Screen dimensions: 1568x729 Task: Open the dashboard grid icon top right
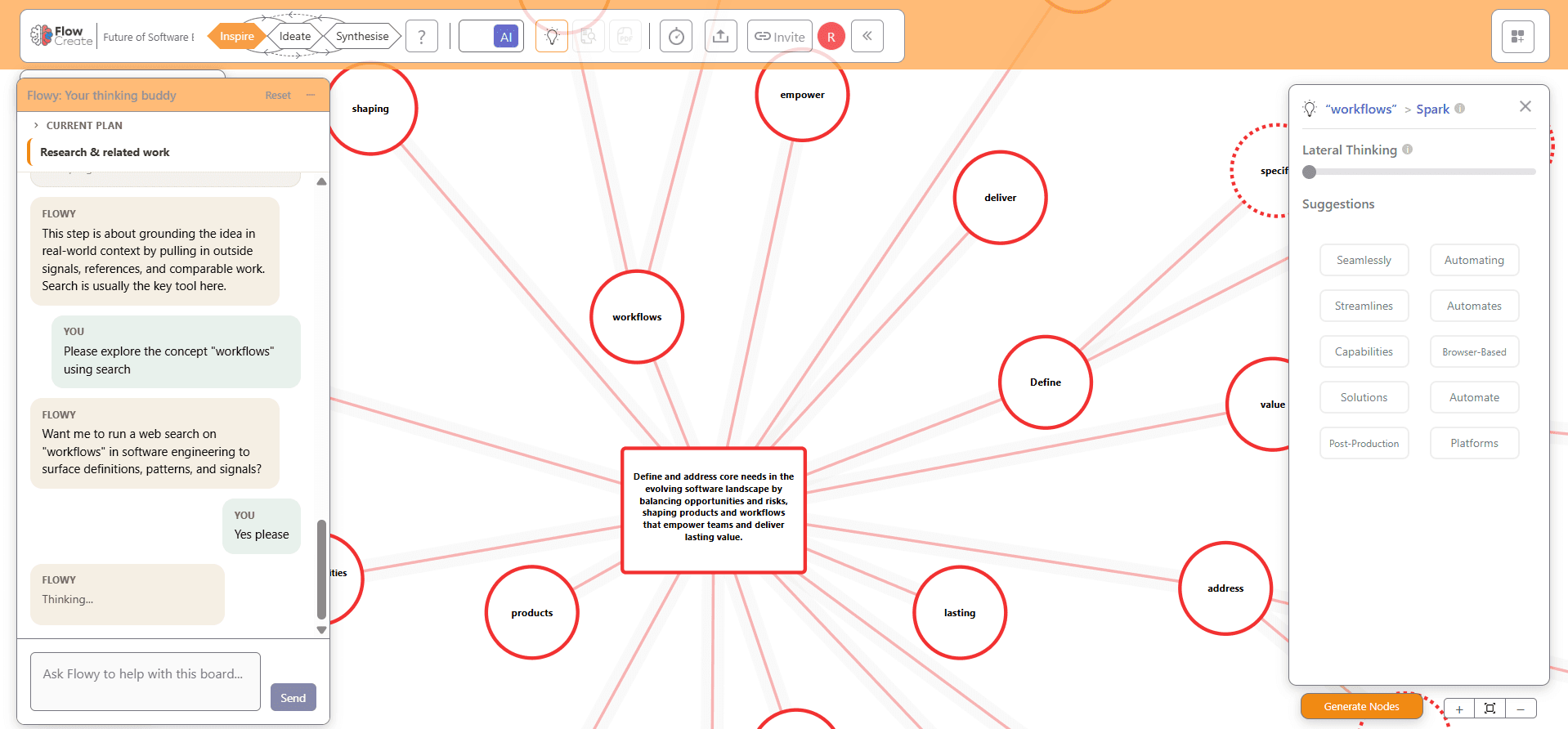point(1518,37)
